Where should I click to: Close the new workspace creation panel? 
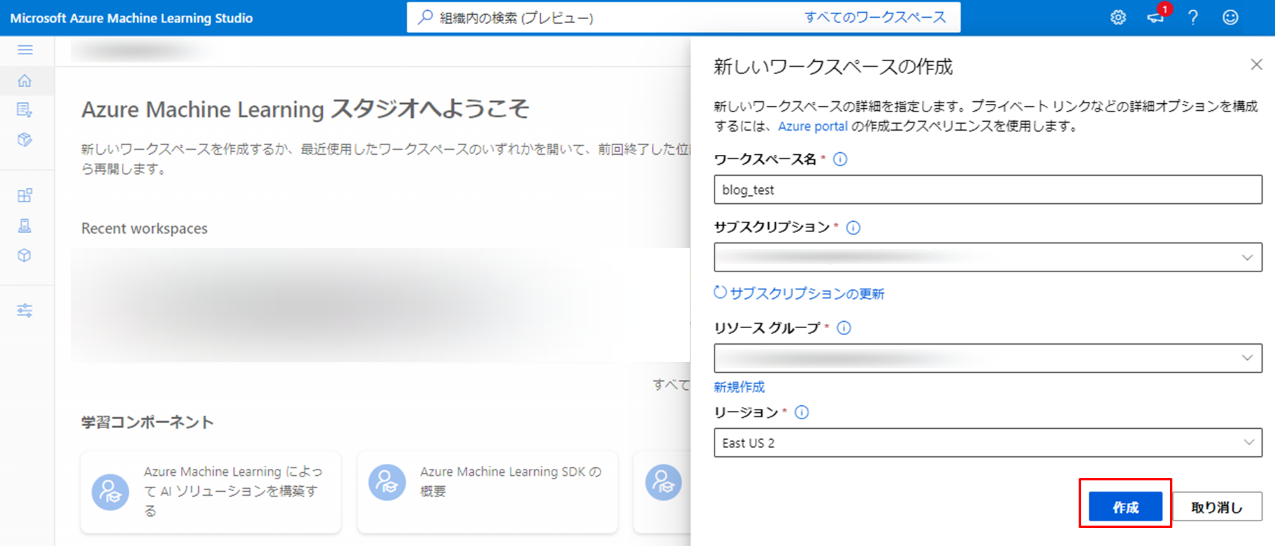click(x=1257, y=65)
